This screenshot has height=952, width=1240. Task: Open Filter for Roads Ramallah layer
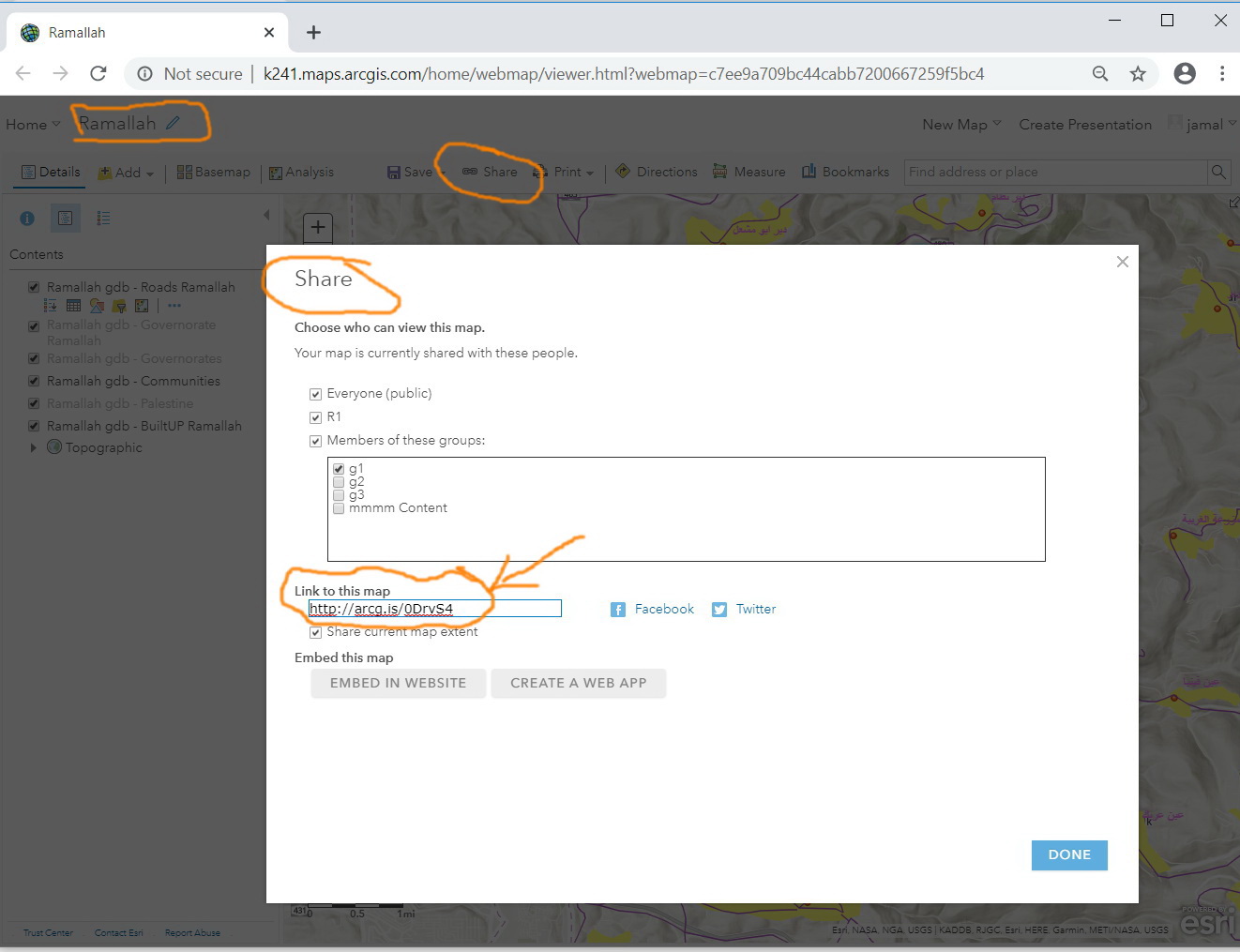pos(119,305)
